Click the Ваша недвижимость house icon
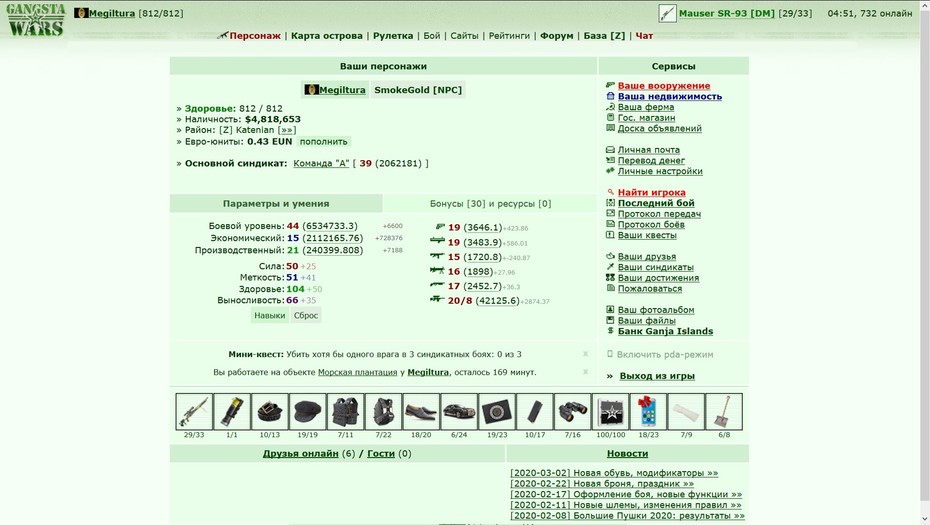 point(610,96)
